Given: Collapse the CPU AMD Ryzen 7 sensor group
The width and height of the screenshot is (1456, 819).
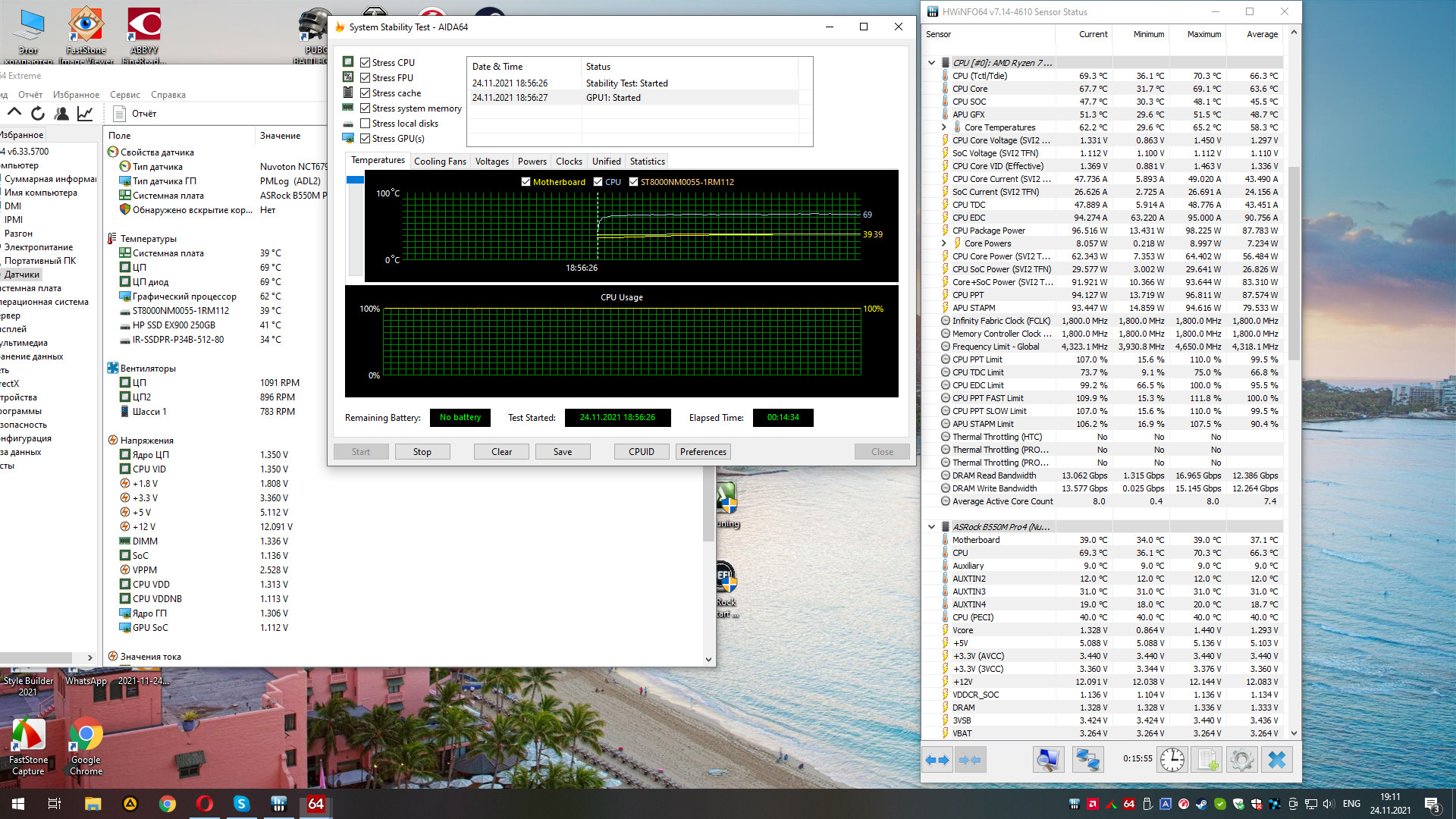Looking at the screenshot, I should [x=932, y=63].
